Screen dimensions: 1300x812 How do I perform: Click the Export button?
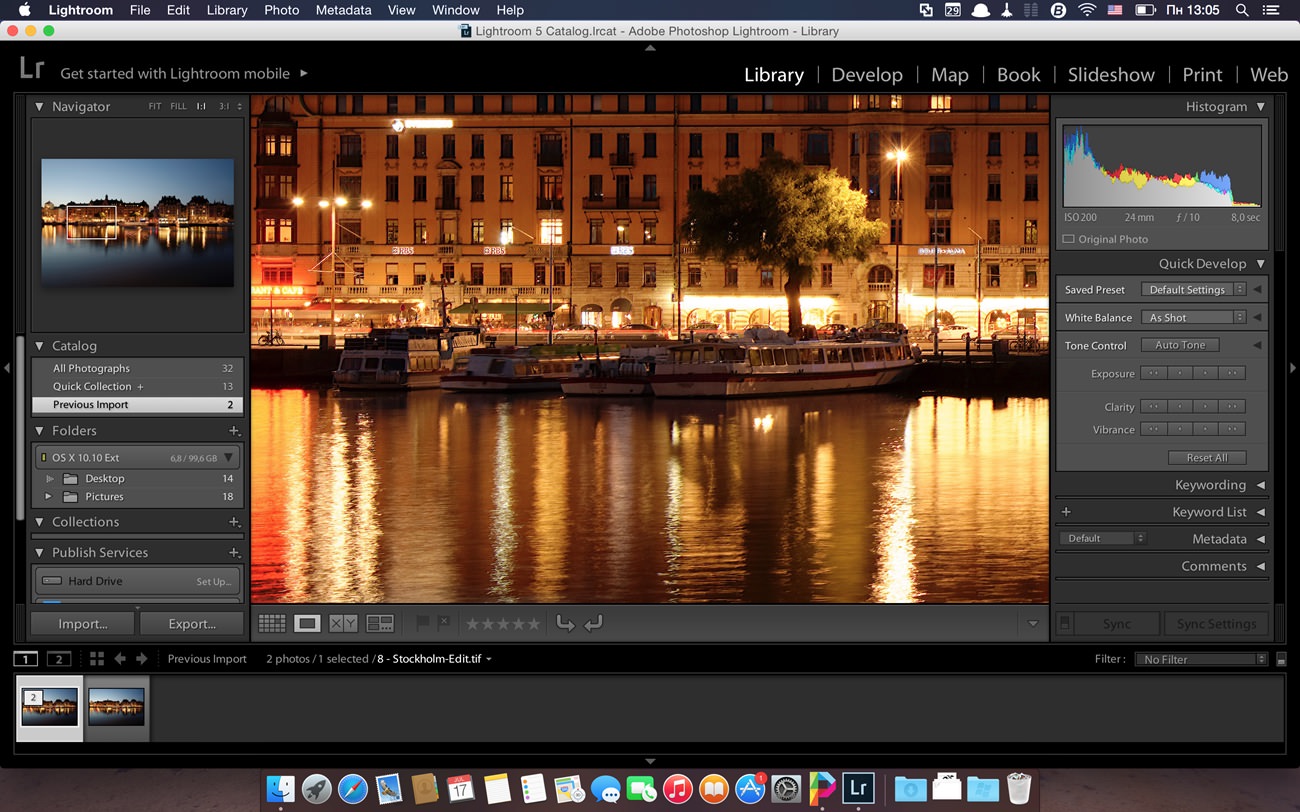click(x=192, y=622)
